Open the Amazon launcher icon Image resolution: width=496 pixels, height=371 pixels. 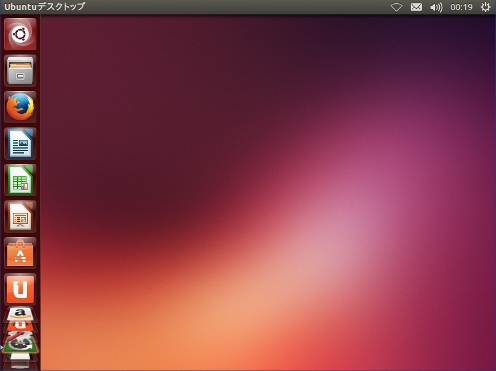(20, 314)
